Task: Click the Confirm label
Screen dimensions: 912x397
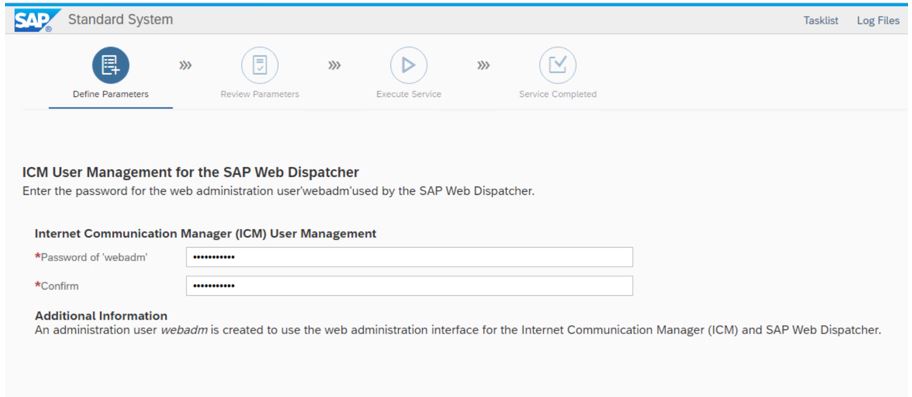Action: click(x=57, y=286)
